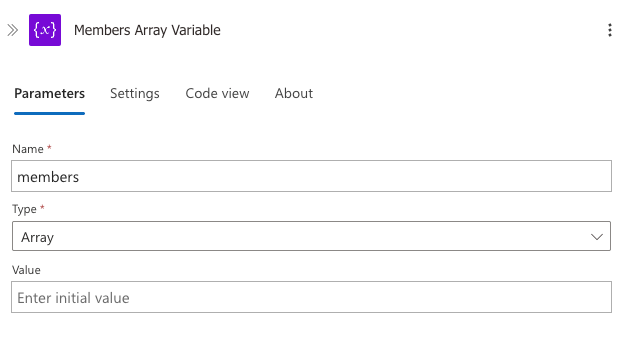Screen dimensions: 623x361
Task: Click the Array text in Type combo box
Action: (37, 237)
